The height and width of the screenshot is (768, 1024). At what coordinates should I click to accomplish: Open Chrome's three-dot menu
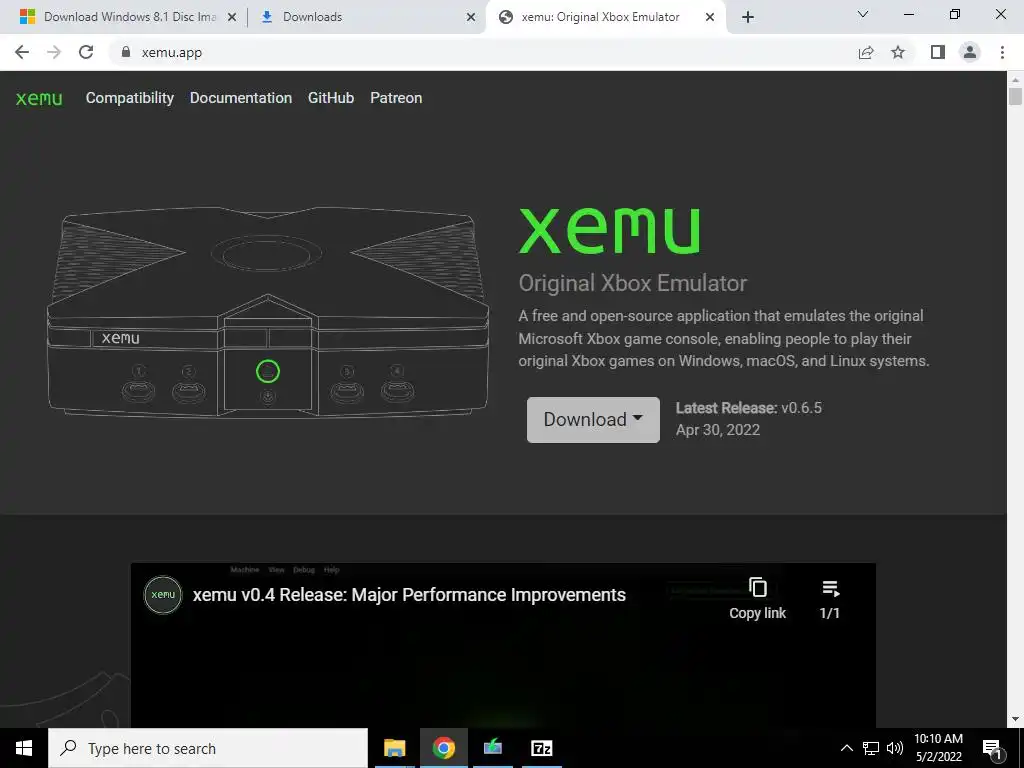click(x=1002, y=52)
